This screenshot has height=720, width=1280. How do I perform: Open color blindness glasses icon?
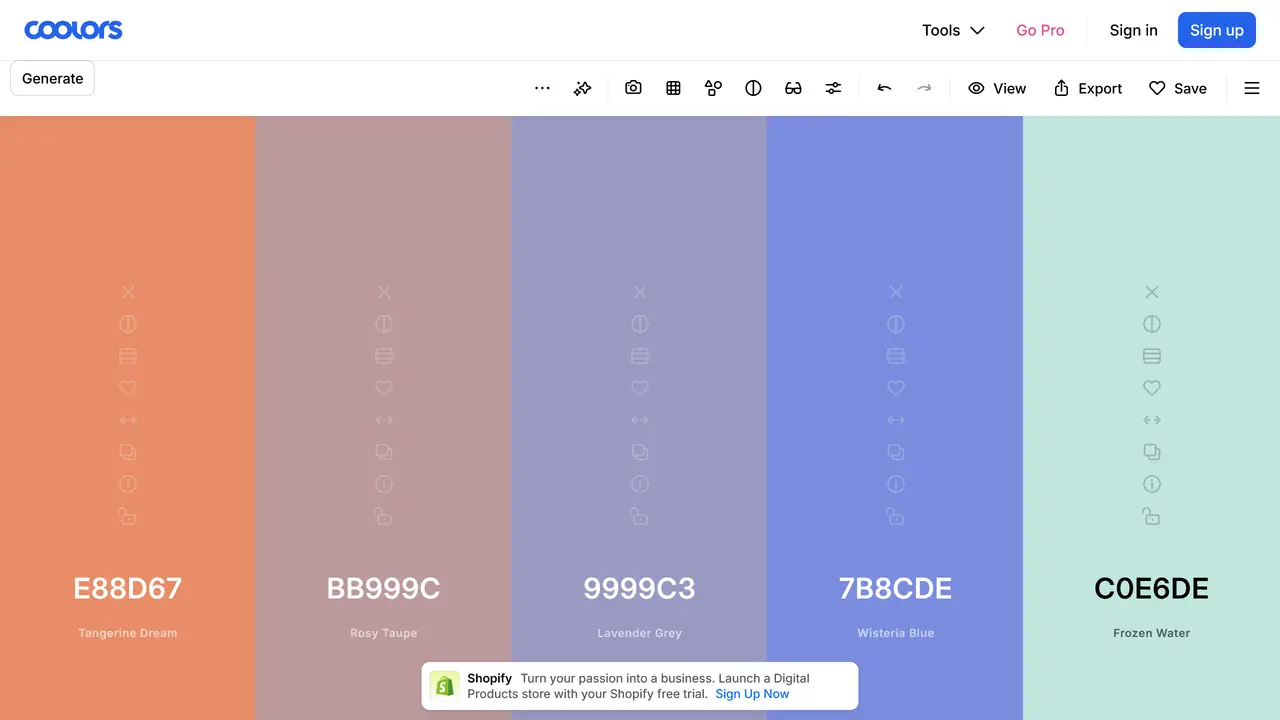coord(793,88)
